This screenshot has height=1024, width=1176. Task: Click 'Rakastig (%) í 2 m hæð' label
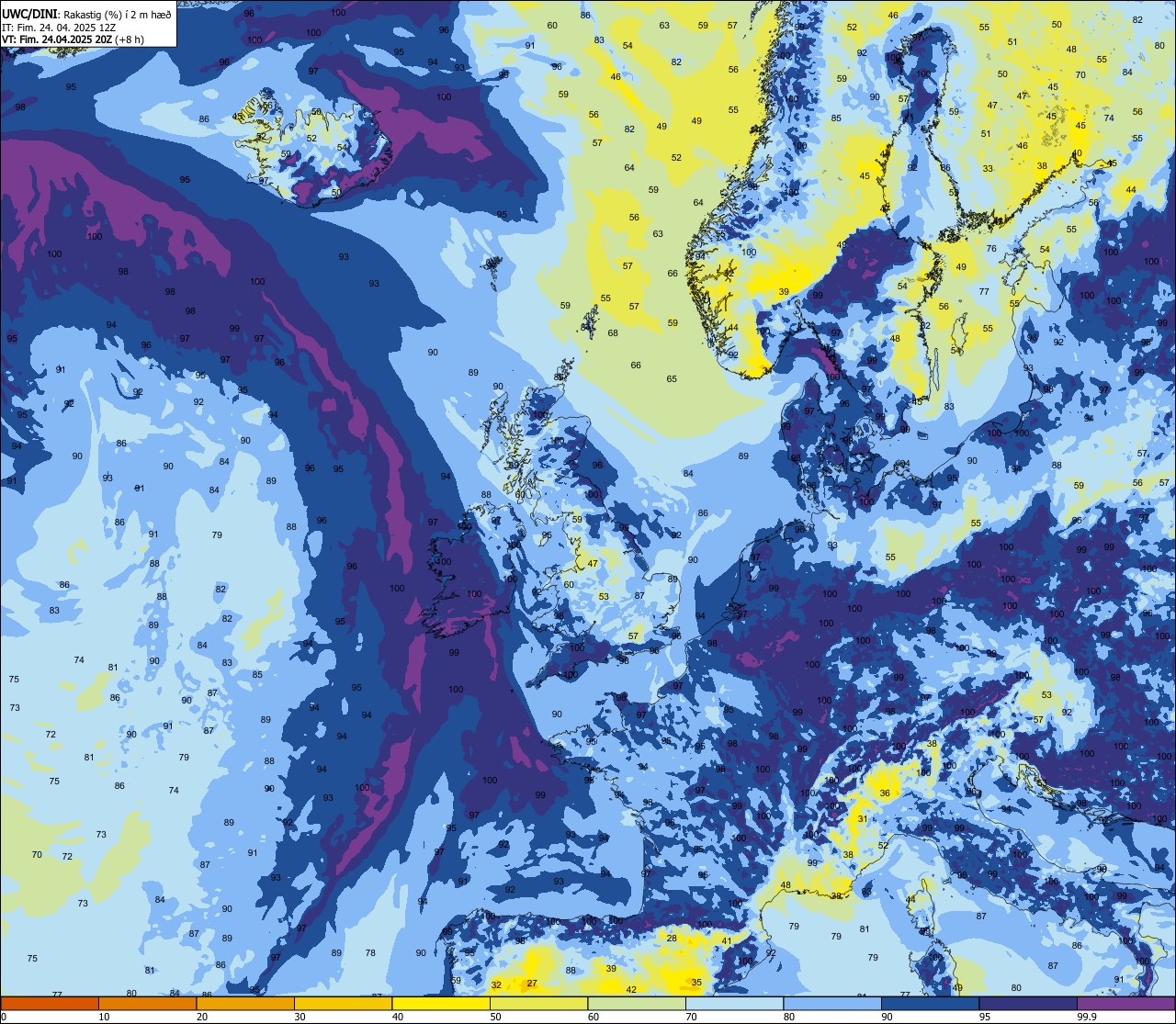[x=118, y=15]
